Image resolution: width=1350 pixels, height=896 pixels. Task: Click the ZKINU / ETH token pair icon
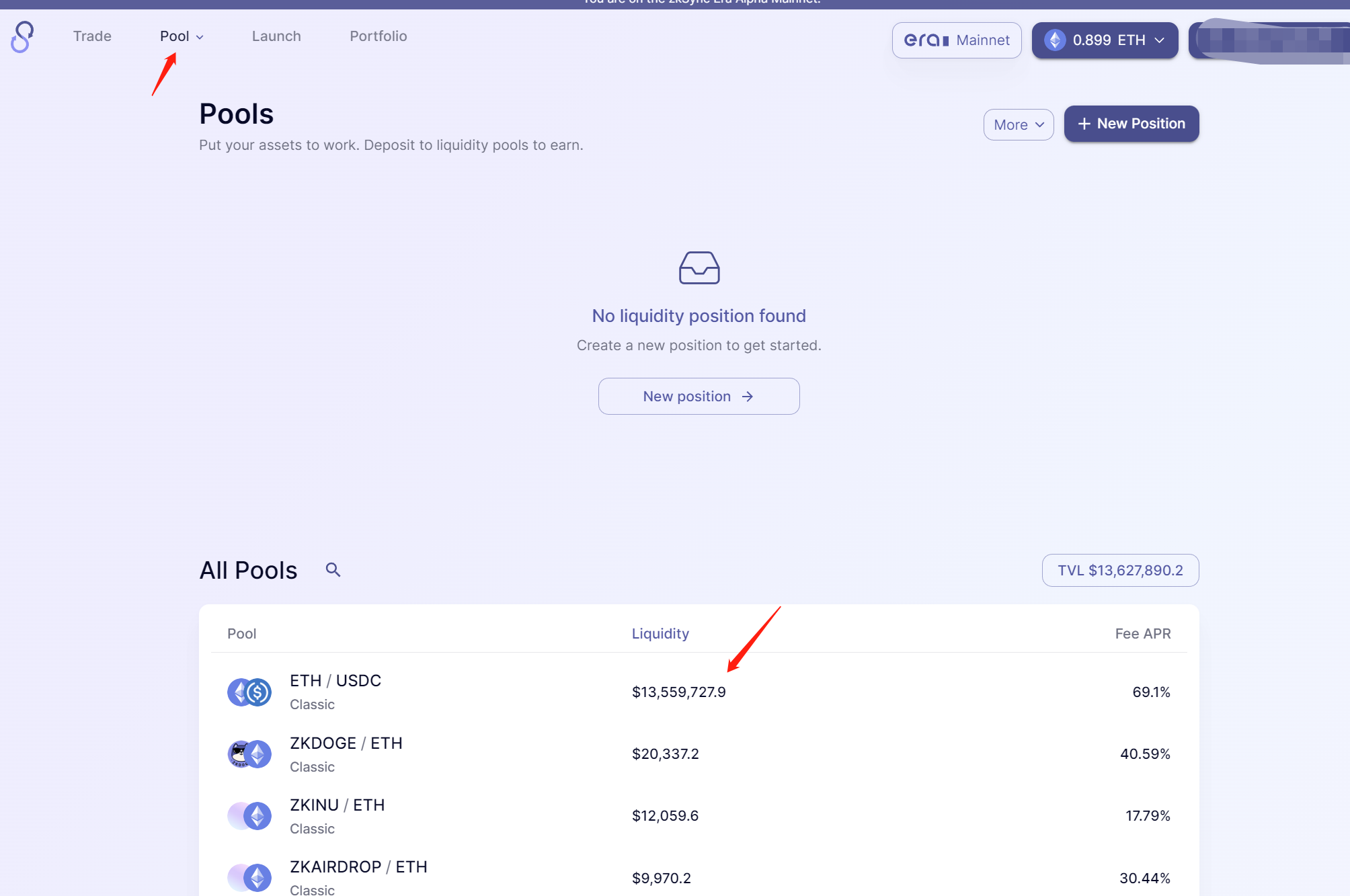click(x=249, y=815)
